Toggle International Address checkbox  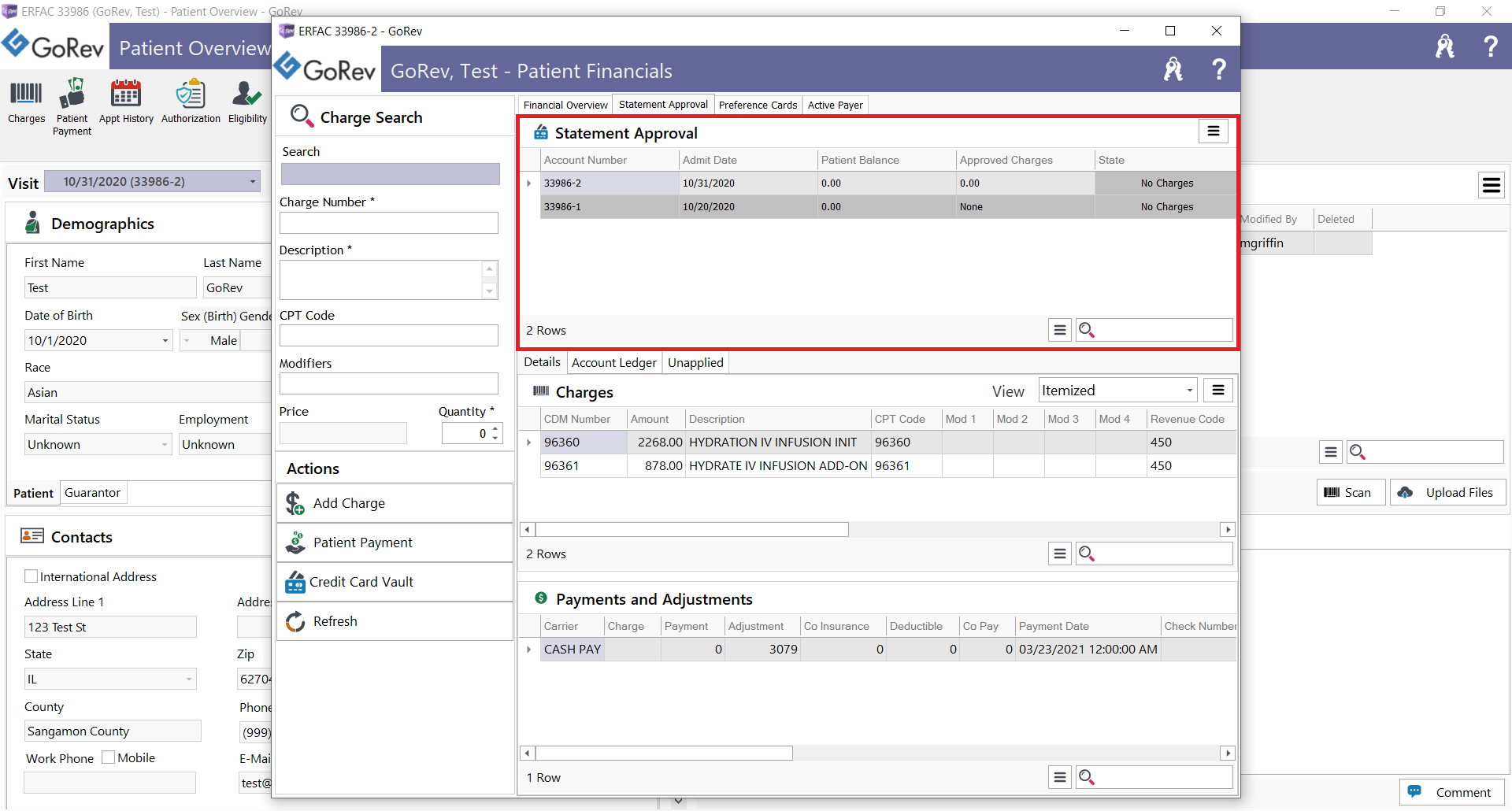tap(31, 576)
